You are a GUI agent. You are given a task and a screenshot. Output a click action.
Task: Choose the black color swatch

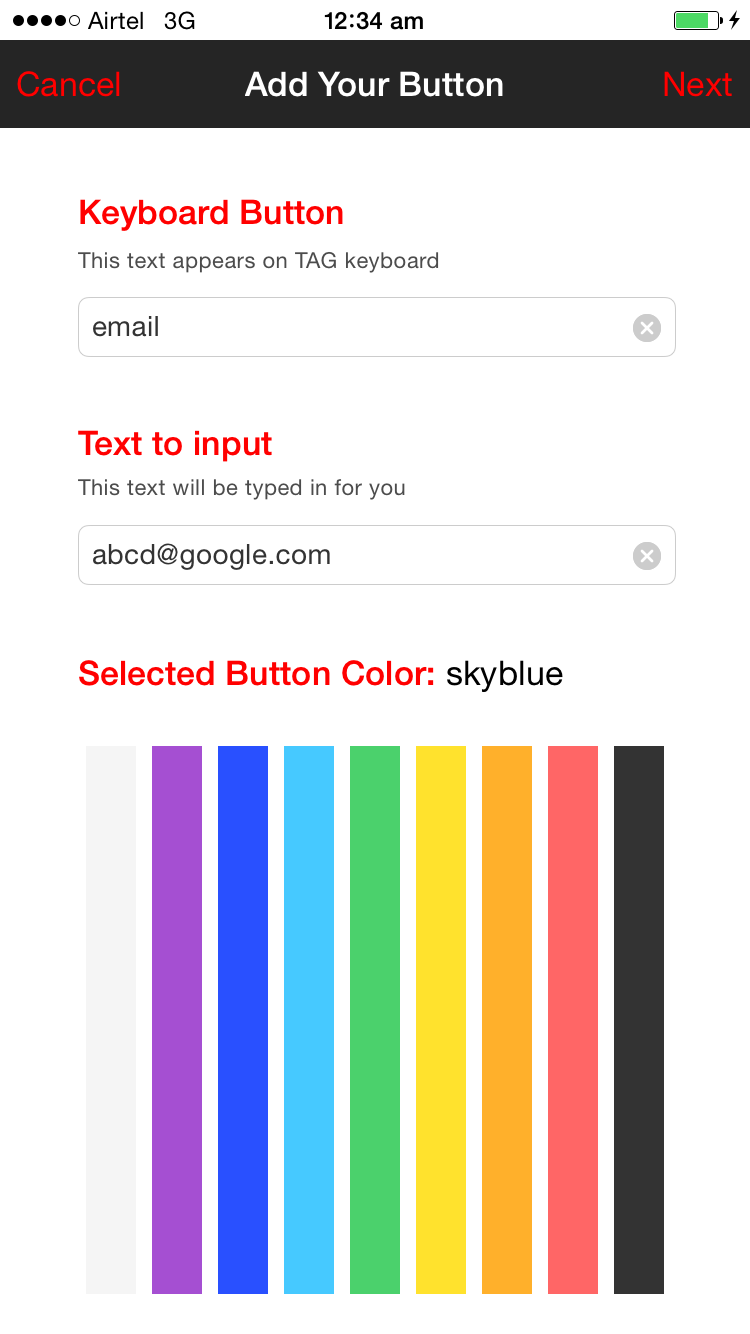tap(639, 1019)
